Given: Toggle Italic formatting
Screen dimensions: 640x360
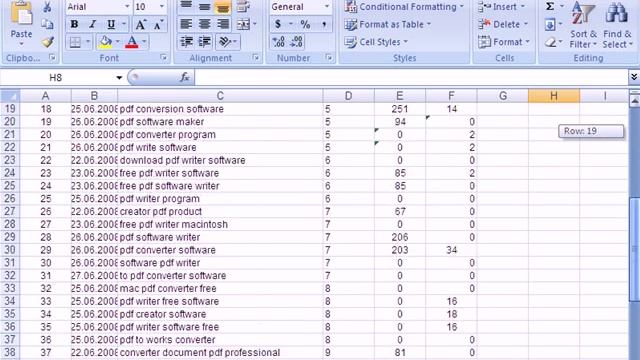Looking at the screenshot, I should [93, 24].
